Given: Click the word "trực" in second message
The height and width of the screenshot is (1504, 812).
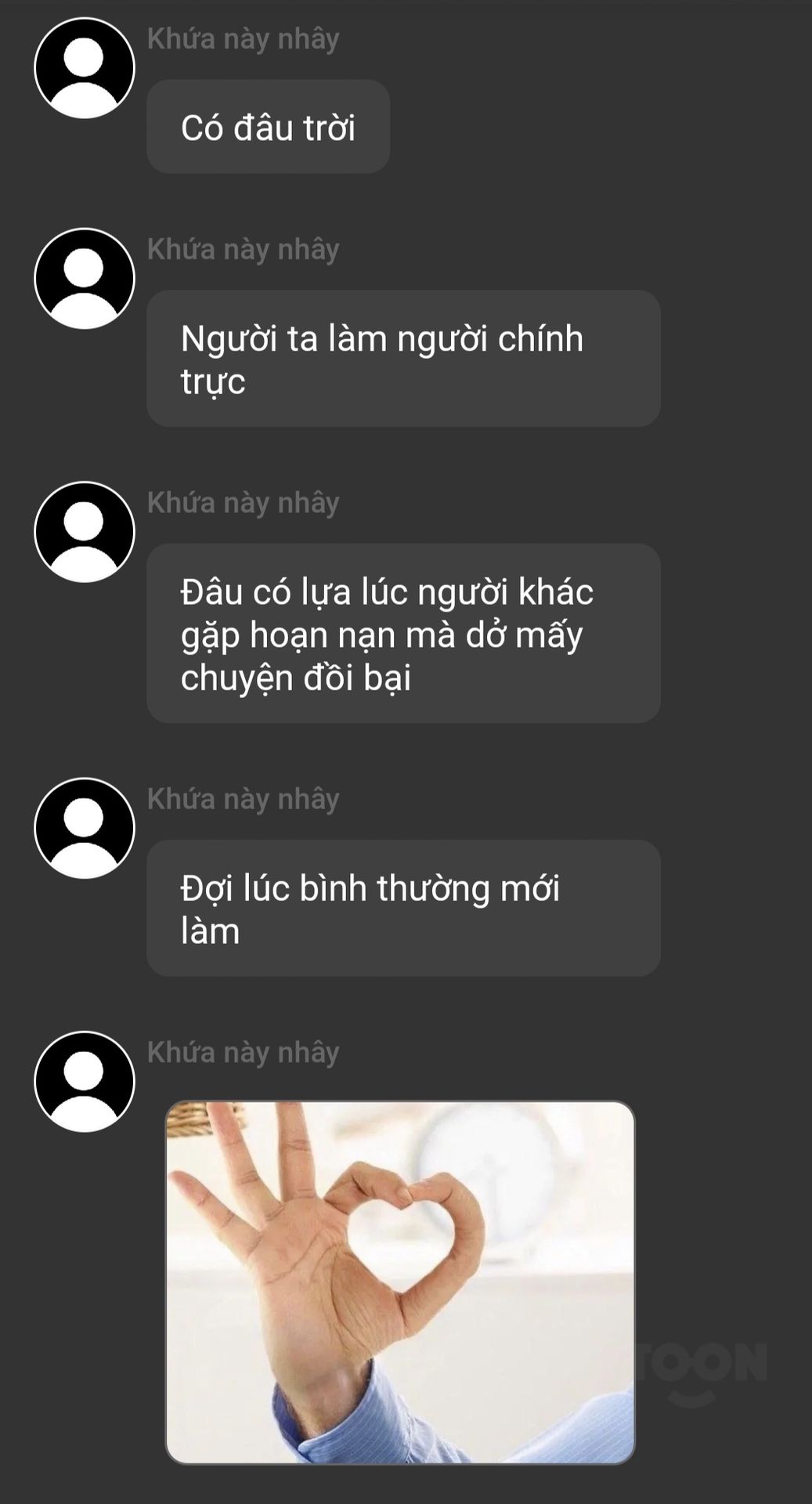Looking at the screenshot, I should (213, 383).
